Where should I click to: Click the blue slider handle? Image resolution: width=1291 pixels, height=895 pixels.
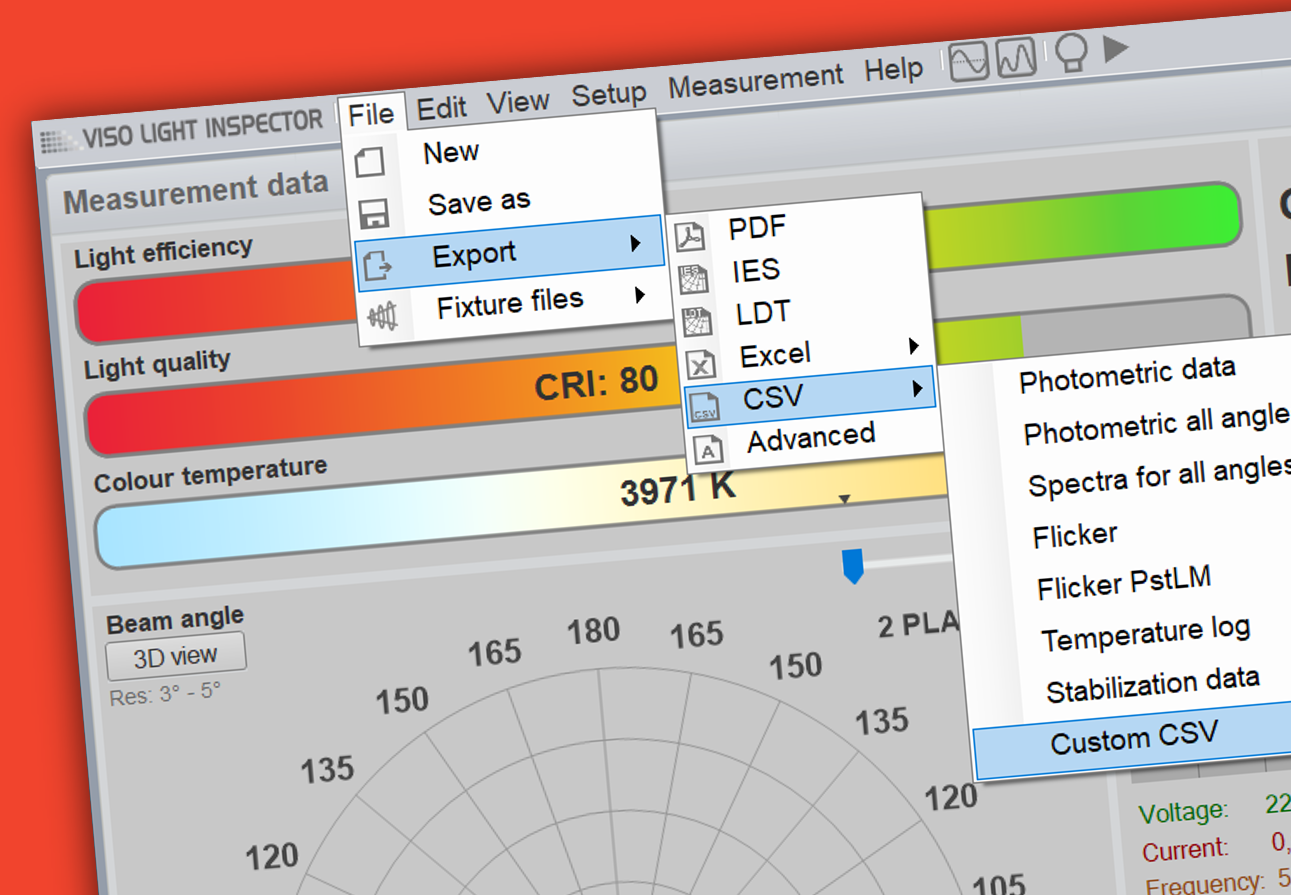(853, 565)
